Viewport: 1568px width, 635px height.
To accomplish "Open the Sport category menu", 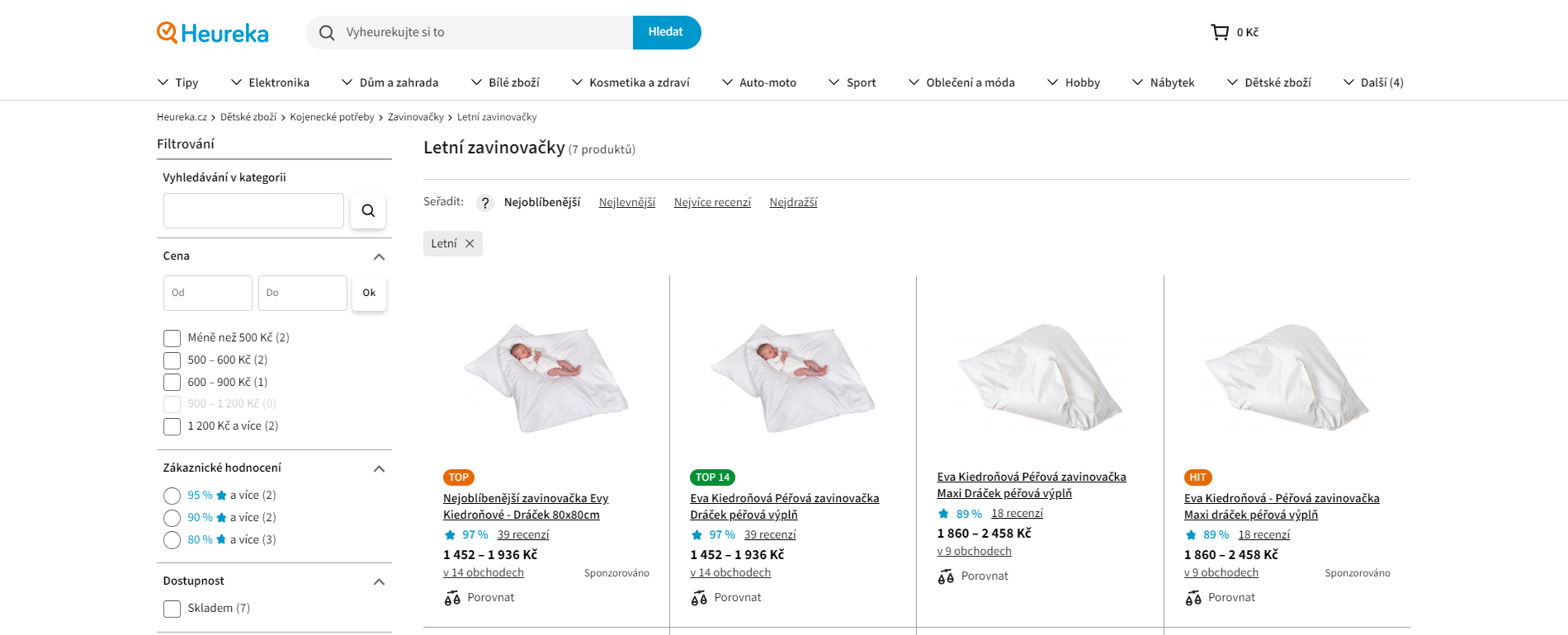I will point(852,82).
